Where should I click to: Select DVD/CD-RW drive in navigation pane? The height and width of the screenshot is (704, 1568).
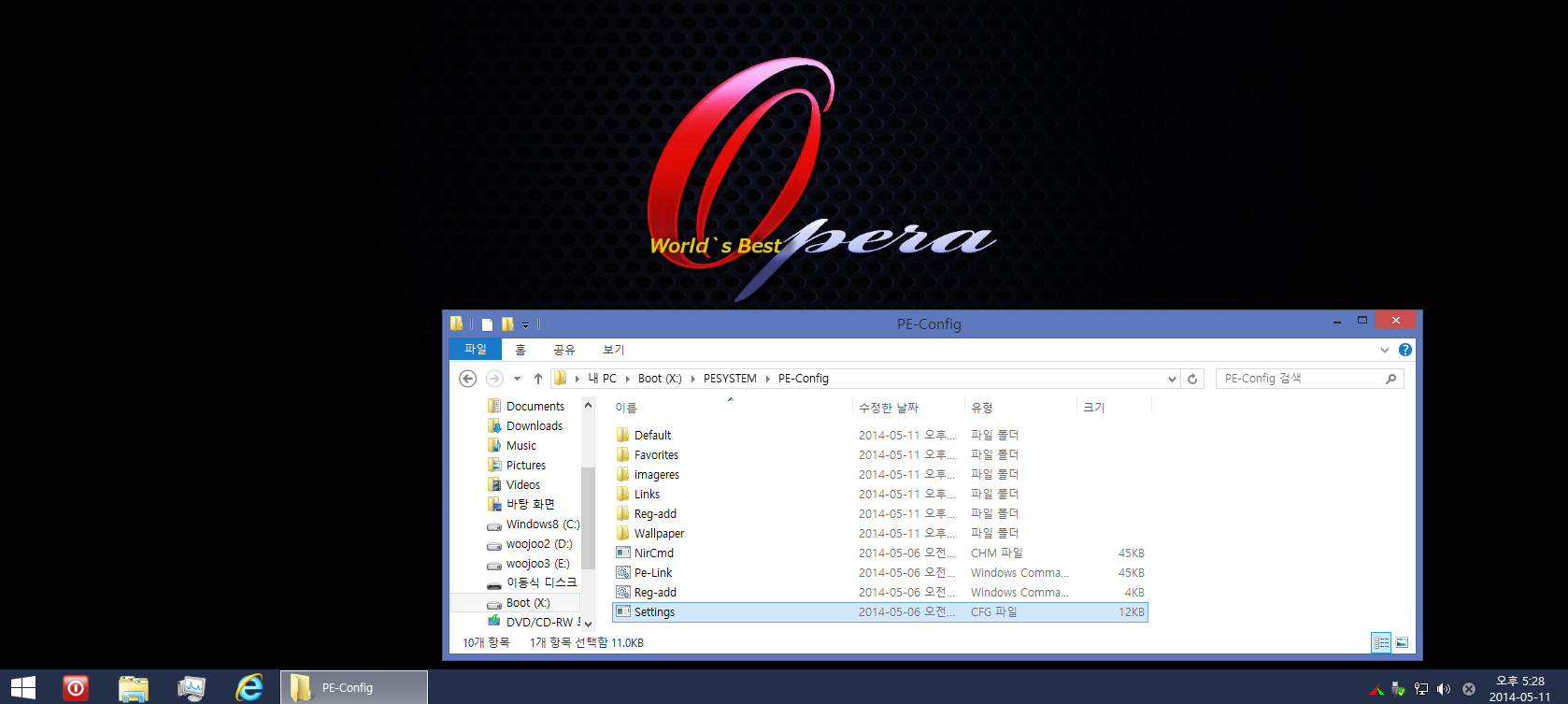pos(534,622)
